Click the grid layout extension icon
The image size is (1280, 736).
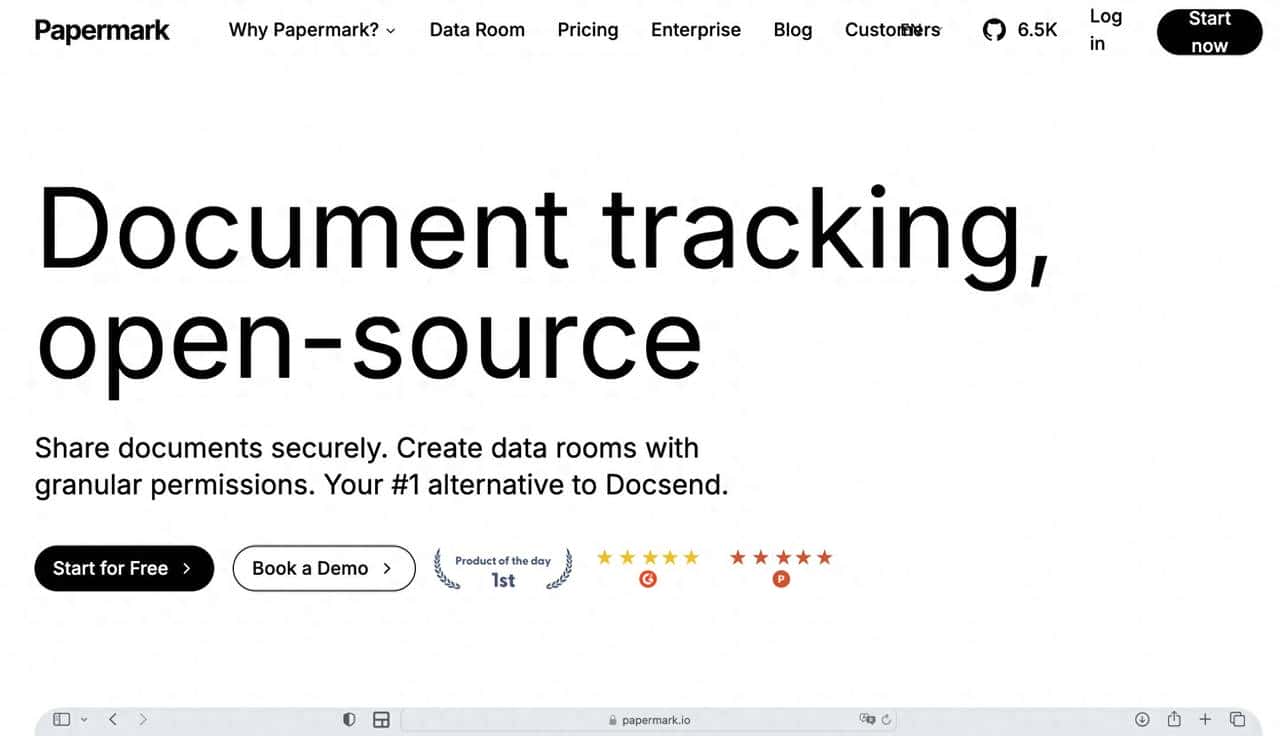click(x=380, y=719)
